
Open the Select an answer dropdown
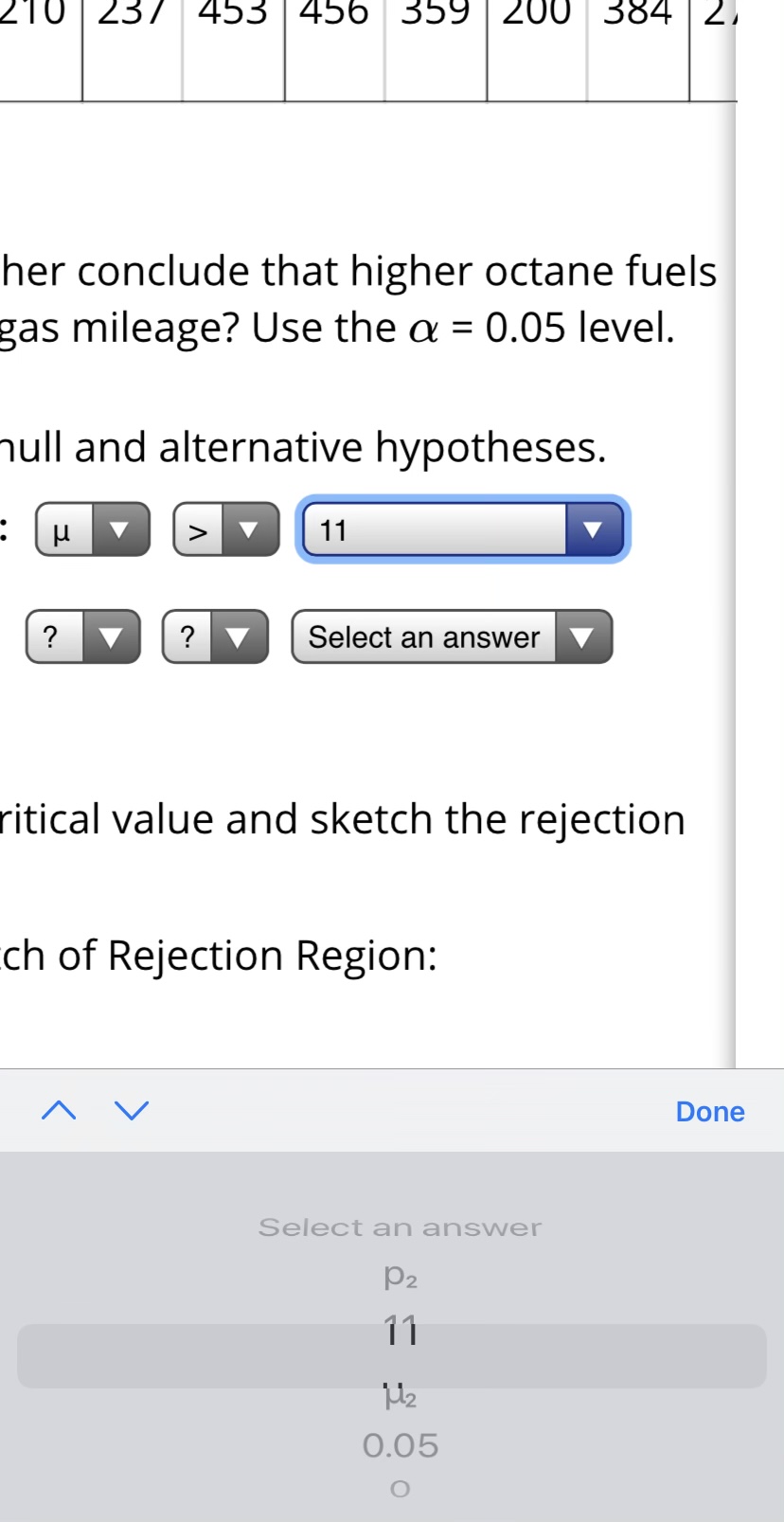pos(451,637)
